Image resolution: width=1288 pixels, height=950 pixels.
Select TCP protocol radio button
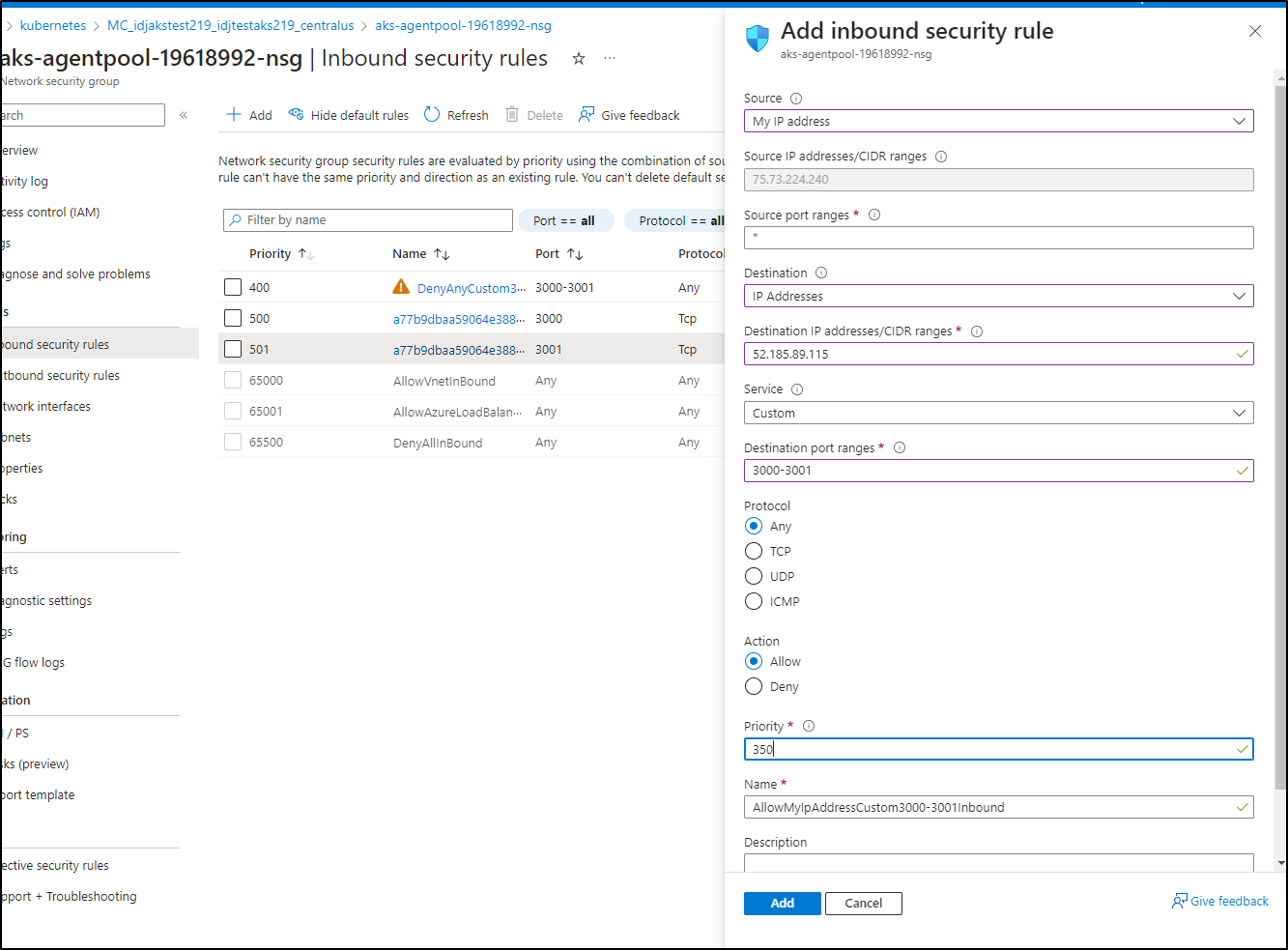tap(754, 551)
